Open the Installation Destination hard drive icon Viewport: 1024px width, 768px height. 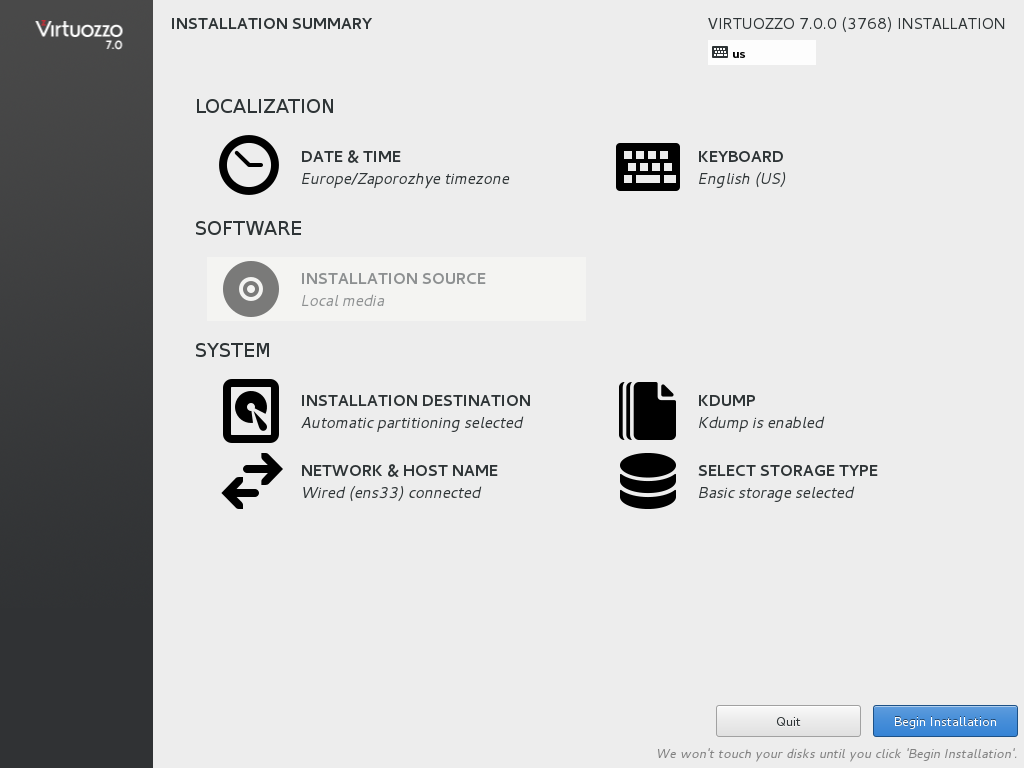[x=251, y=411]
